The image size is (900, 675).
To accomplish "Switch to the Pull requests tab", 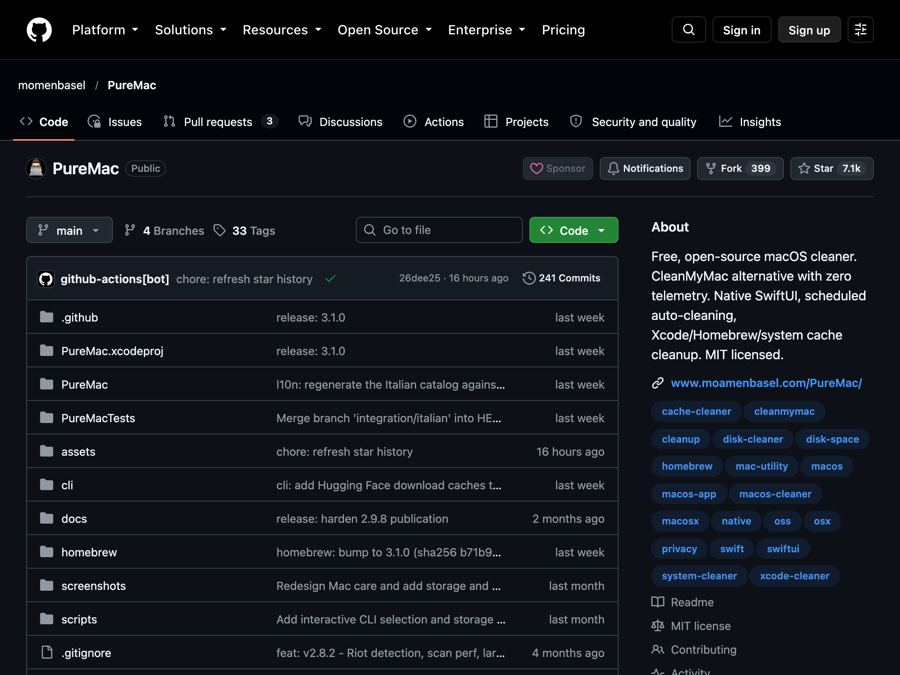I will click(x=220, y=122).
